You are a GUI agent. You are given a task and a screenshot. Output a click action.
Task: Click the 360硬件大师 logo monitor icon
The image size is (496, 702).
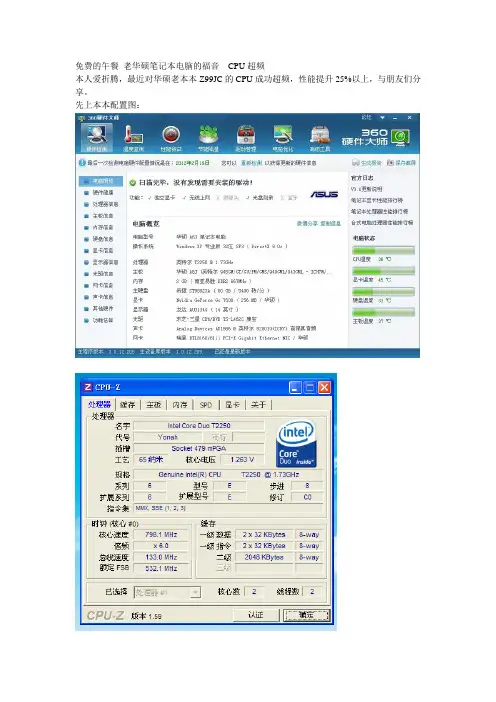[x=400, y=138]
